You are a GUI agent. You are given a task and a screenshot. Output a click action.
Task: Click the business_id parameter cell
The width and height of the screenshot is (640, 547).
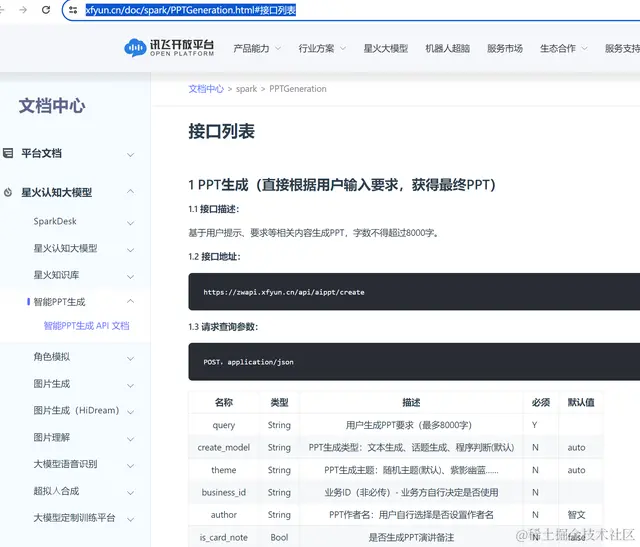point(224,492)
